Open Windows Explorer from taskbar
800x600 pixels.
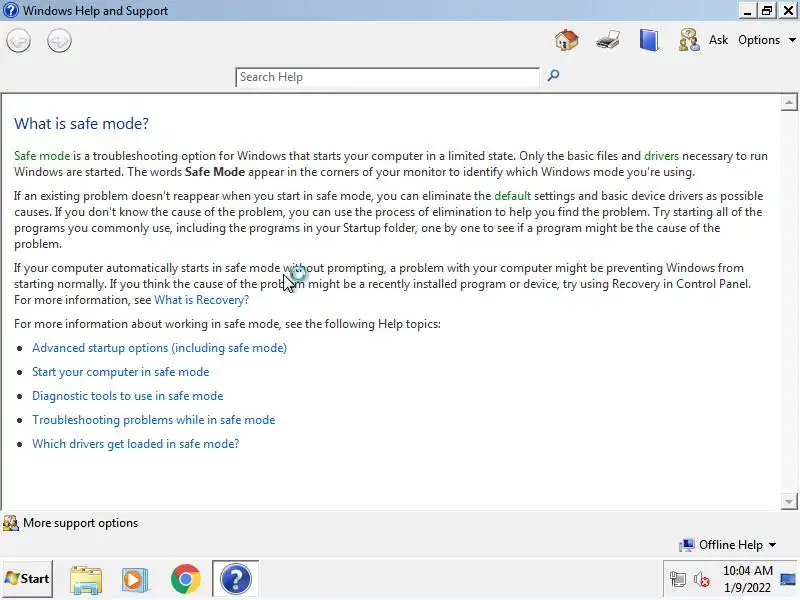(x=86, y=580)
